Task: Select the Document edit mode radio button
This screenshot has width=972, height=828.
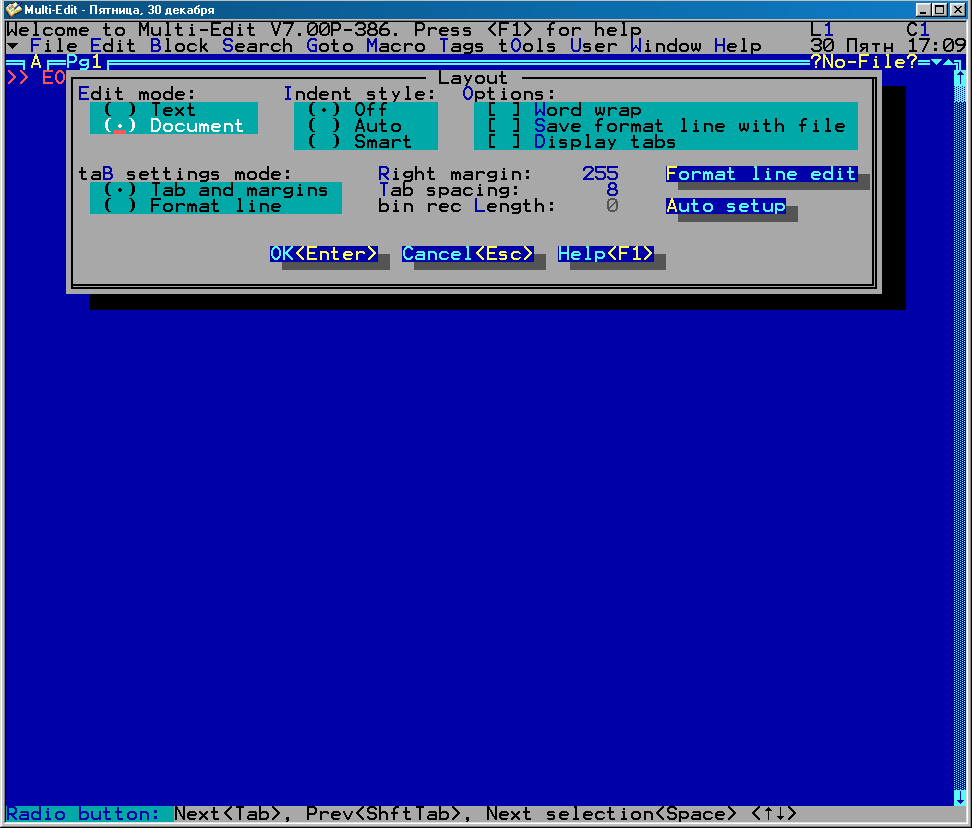Action: [x=174, y=126]
